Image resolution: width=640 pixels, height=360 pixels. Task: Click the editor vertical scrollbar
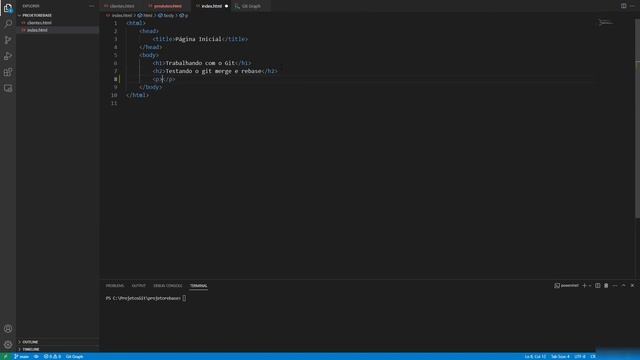tap(637, 118)
